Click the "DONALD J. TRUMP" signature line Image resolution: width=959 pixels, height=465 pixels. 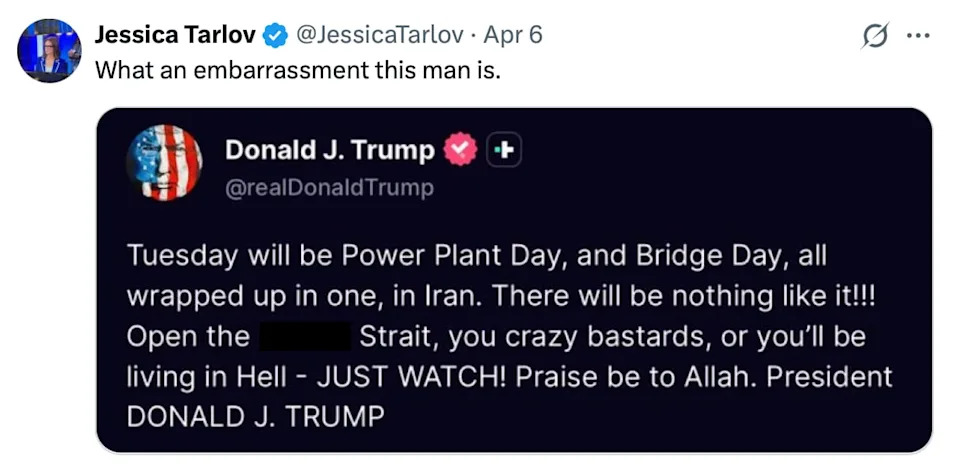pos(255,417)
